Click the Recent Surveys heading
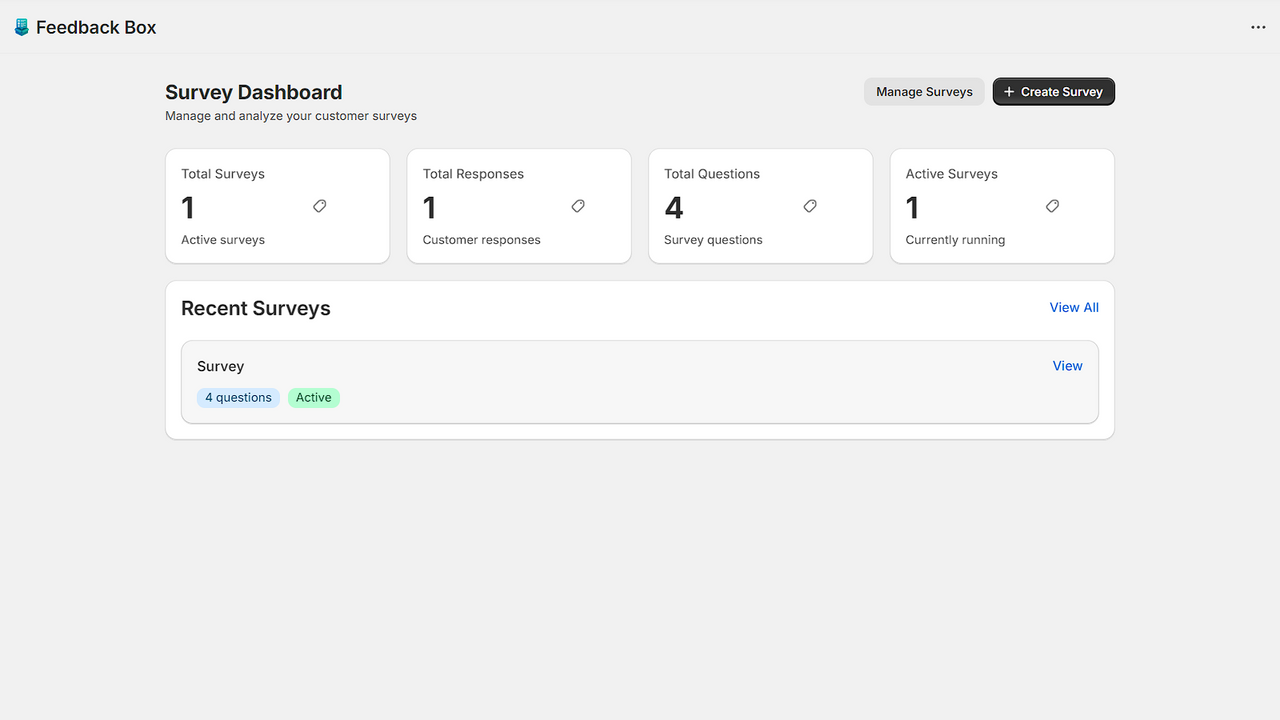1280x720 pixels. (x=256, y=309)
